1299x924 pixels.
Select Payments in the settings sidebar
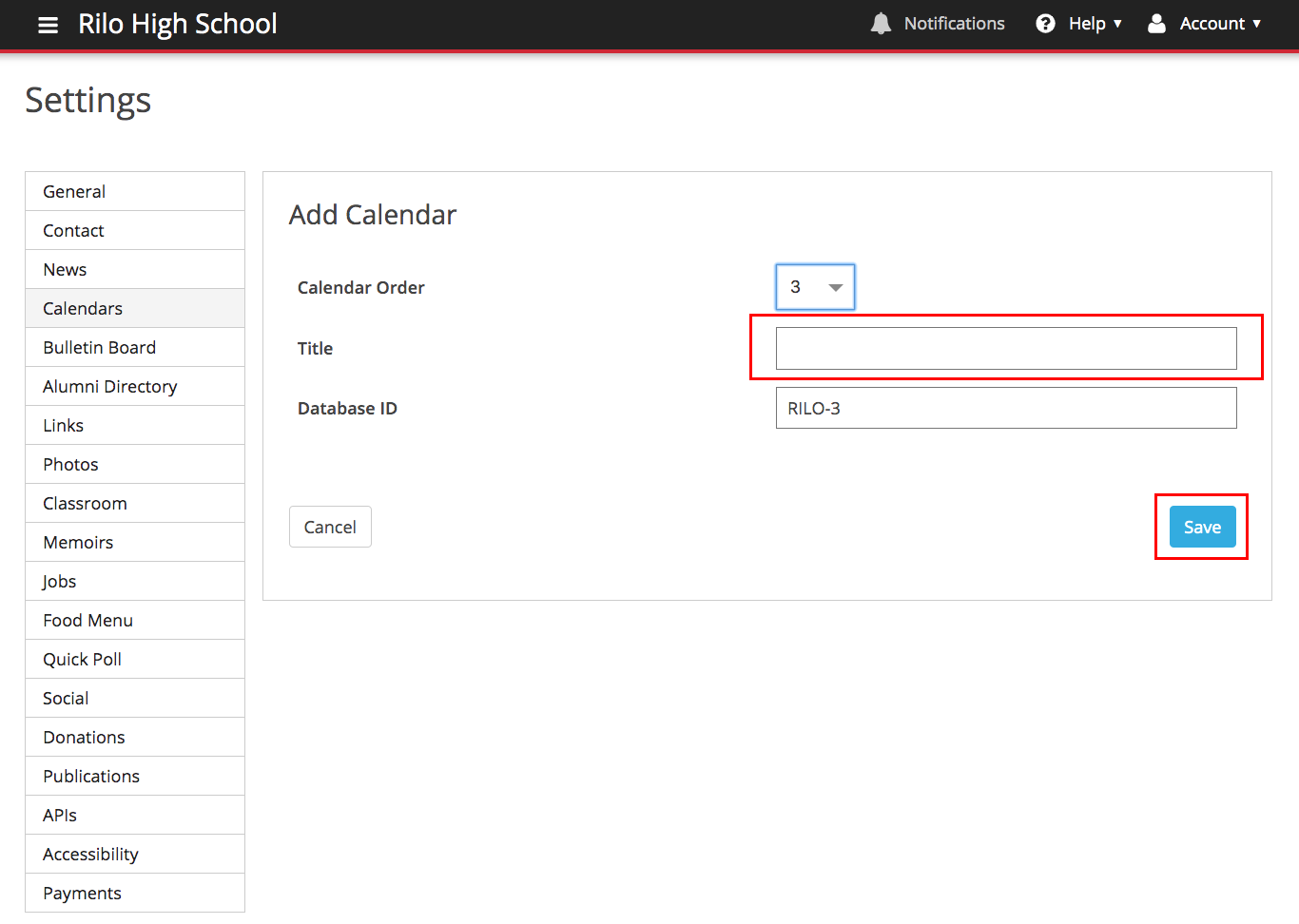pyautogui.click(x=82, y=893)
